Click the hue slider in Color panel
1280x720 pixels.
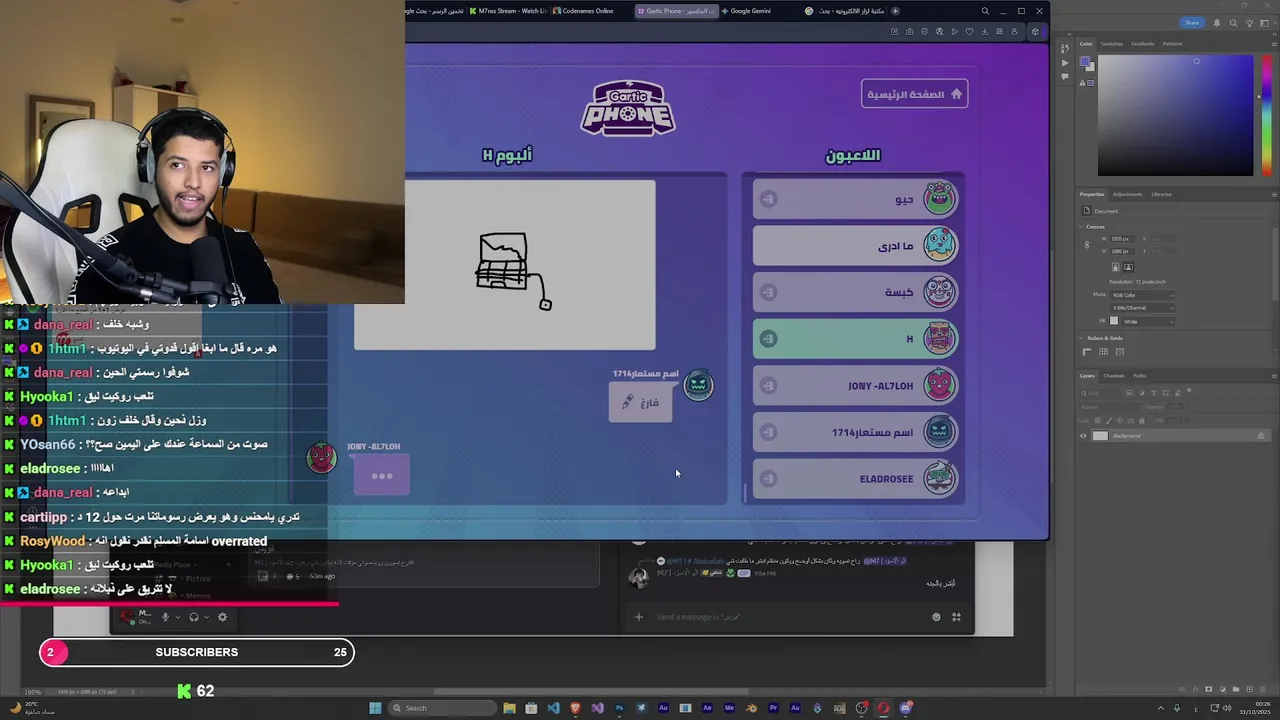[1267, 115]
